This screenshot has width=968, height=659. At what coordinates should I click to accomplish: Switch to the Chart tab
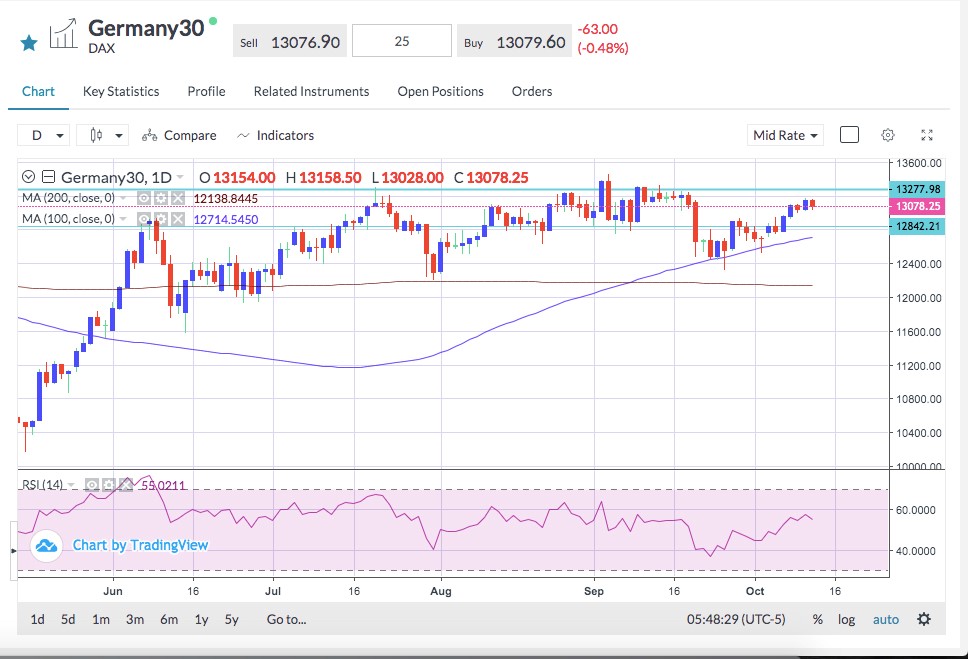[38, 91]
